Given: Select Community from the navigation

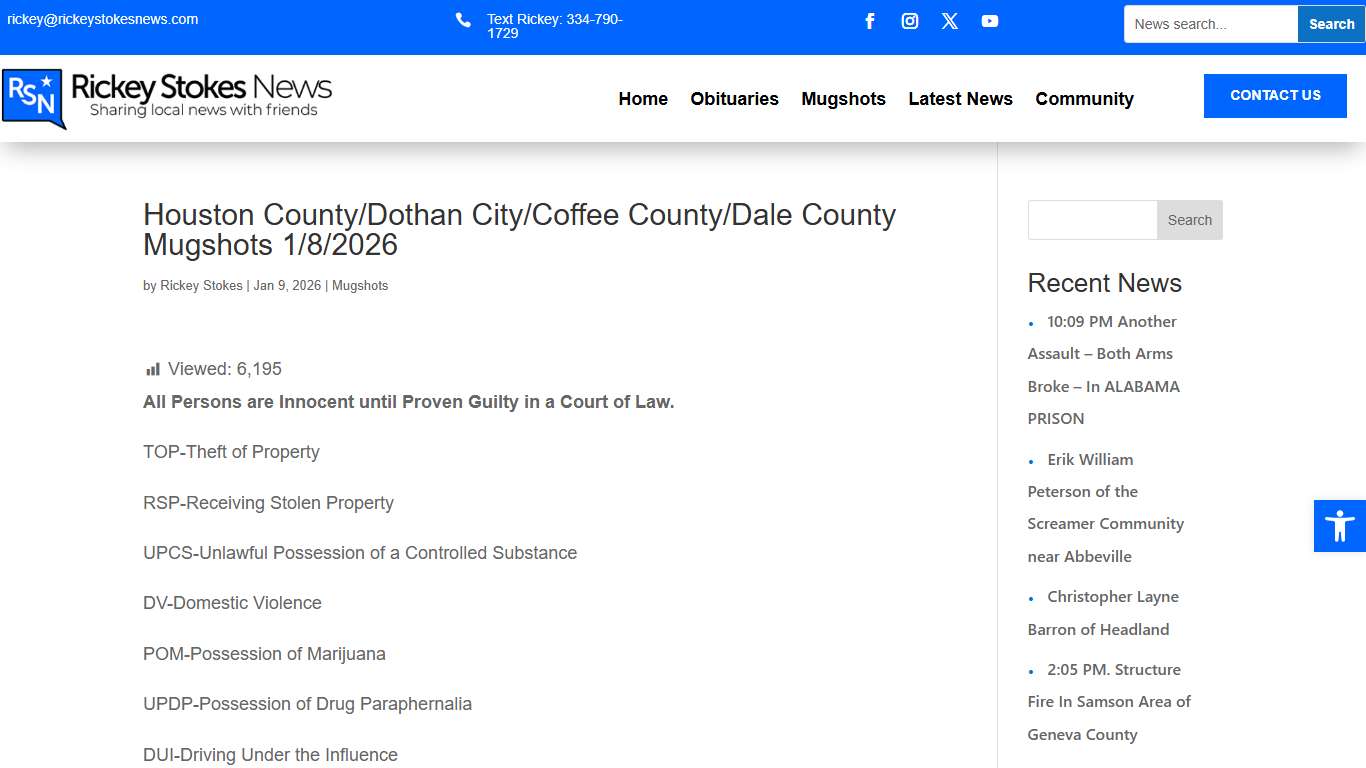Looking at the screenshot, I should click(1084, 99).
